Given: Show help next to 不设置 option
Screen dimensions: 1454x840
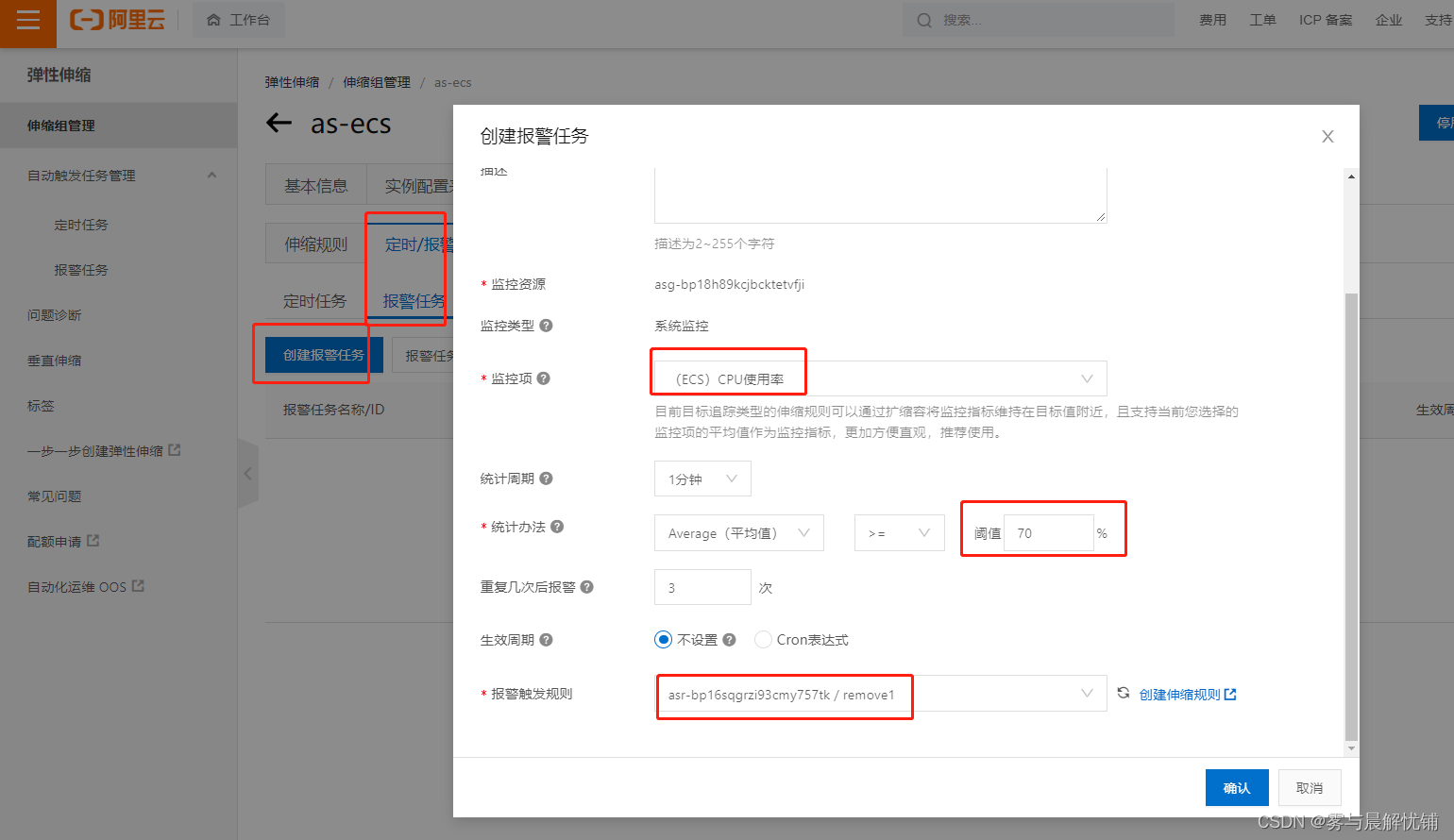Looking at the screenshot, I should [729, 640].
